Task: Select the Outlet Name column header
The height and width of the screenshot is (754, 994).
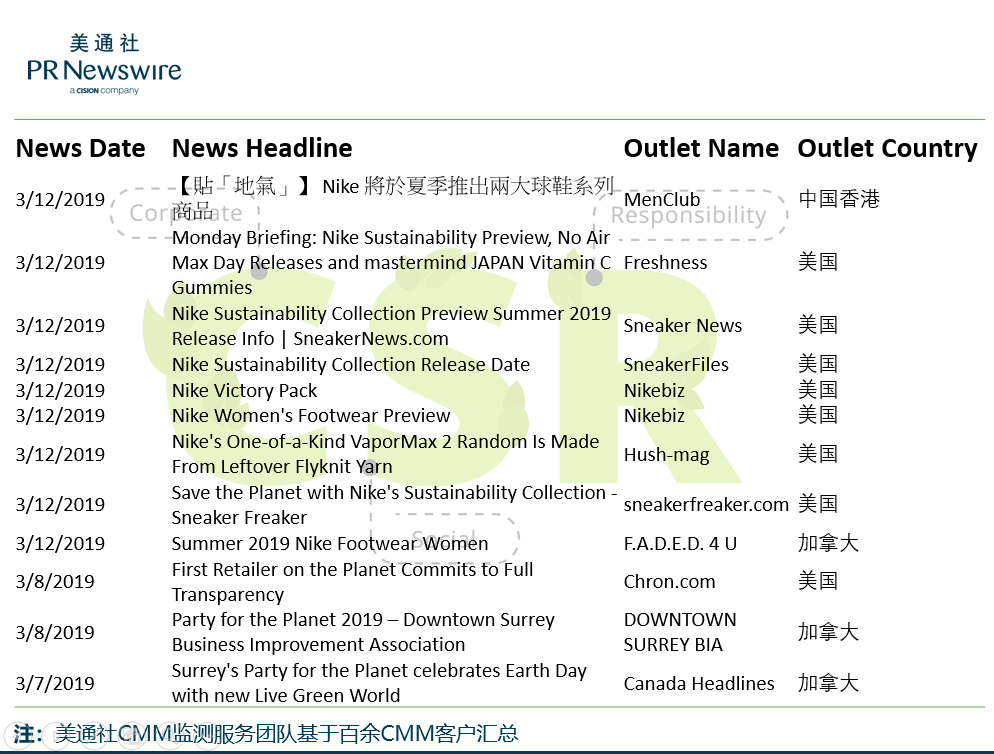Action: click(x=701, y=148)
